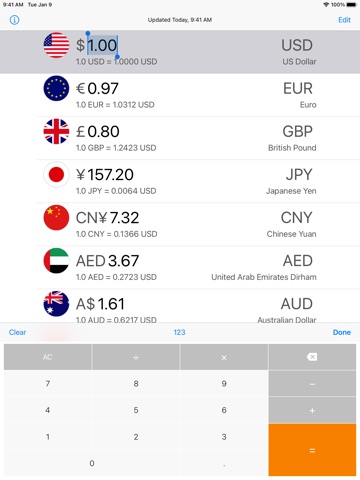Clear the entered amount with Clear

coord(17,332)
